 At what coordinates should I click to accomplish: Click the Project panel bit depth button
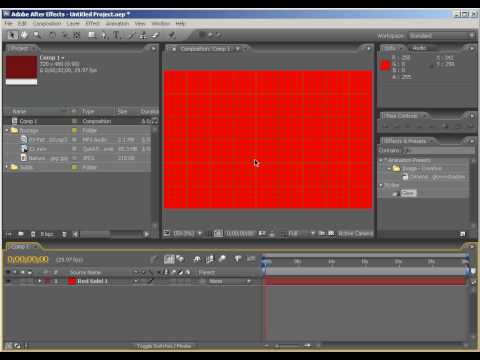tap(47, 234)
